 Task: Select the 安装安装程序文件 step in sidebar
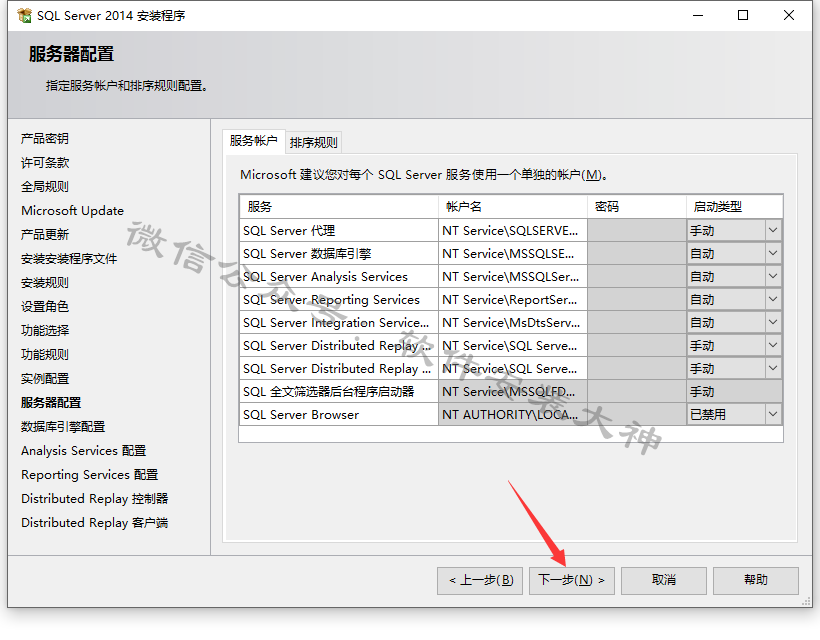[69, 259]
